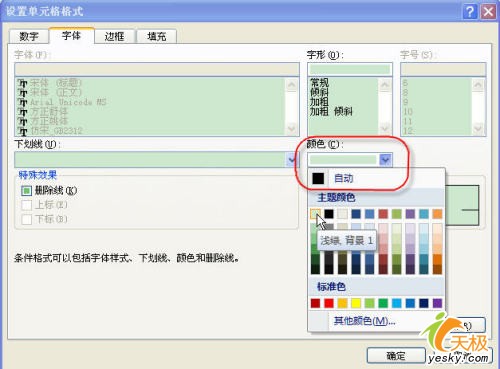
Task: Click the TrueType icon beside Arial Unicode MS
Action: click(22, 102)
